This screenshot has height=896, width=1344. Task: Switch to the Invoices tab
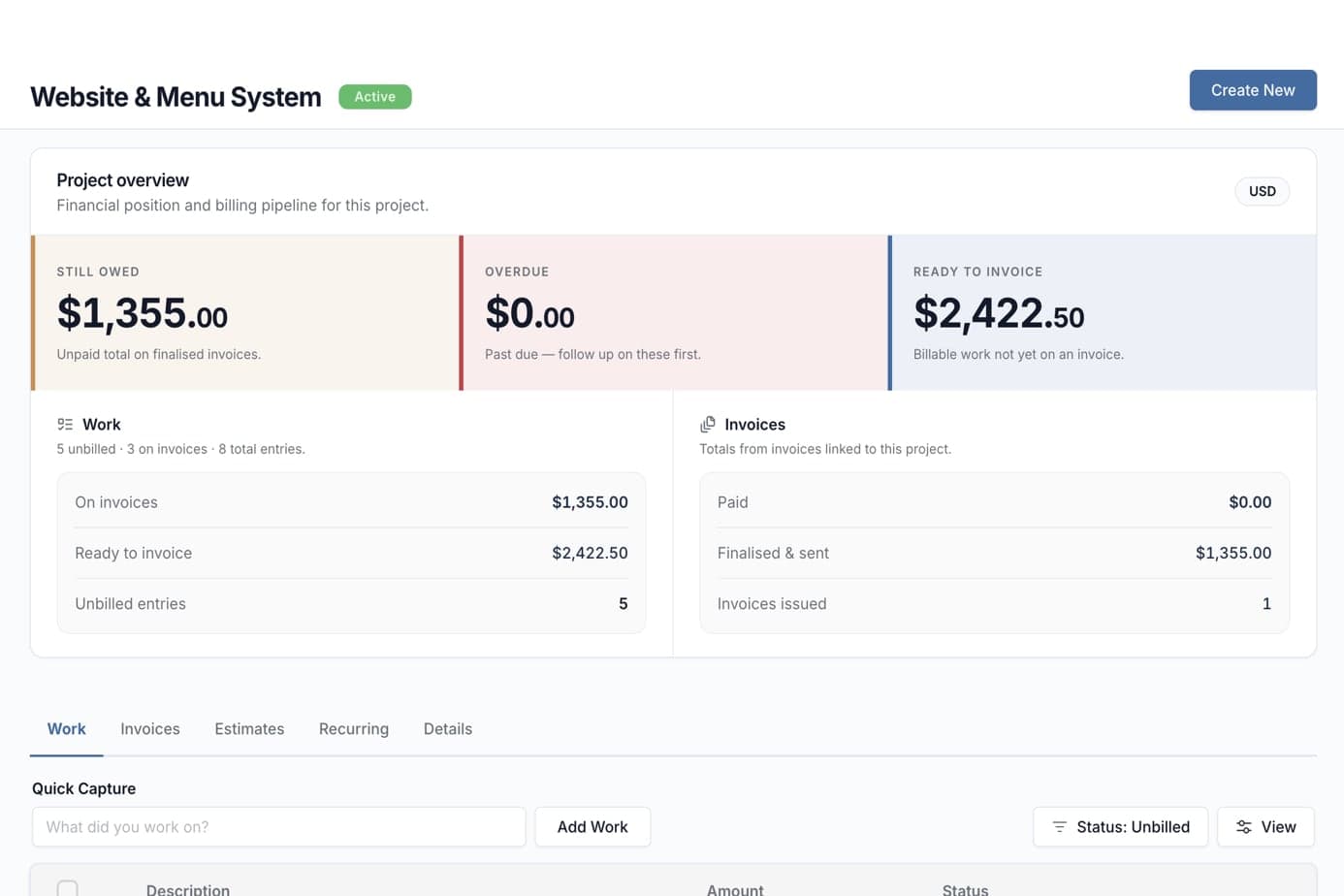coord(150,729)
